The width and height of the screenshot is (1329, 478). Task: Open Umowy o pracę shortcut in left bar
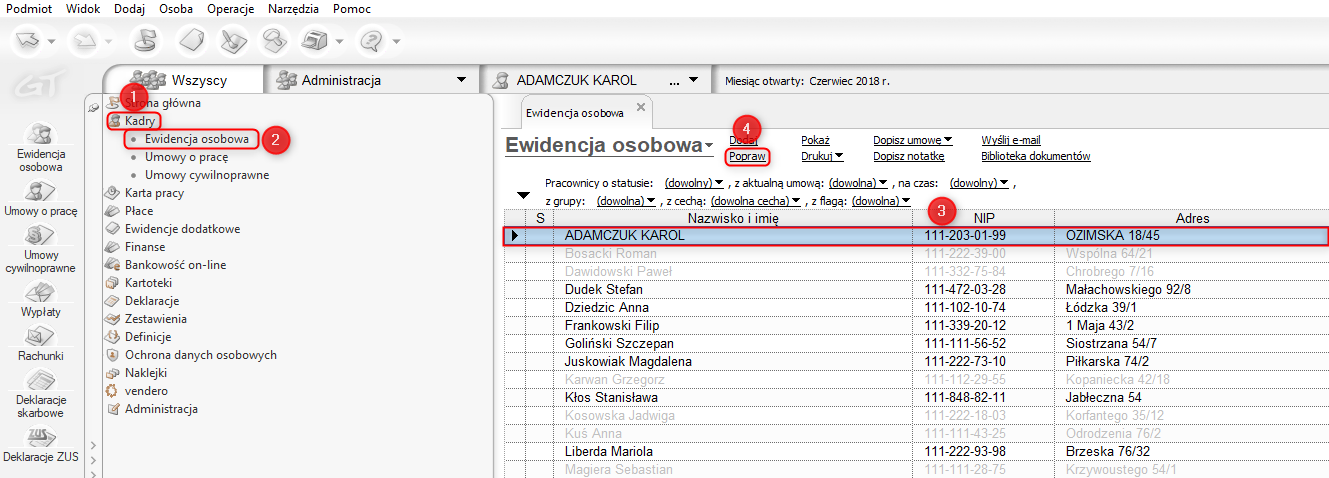(x=41, y=200)
